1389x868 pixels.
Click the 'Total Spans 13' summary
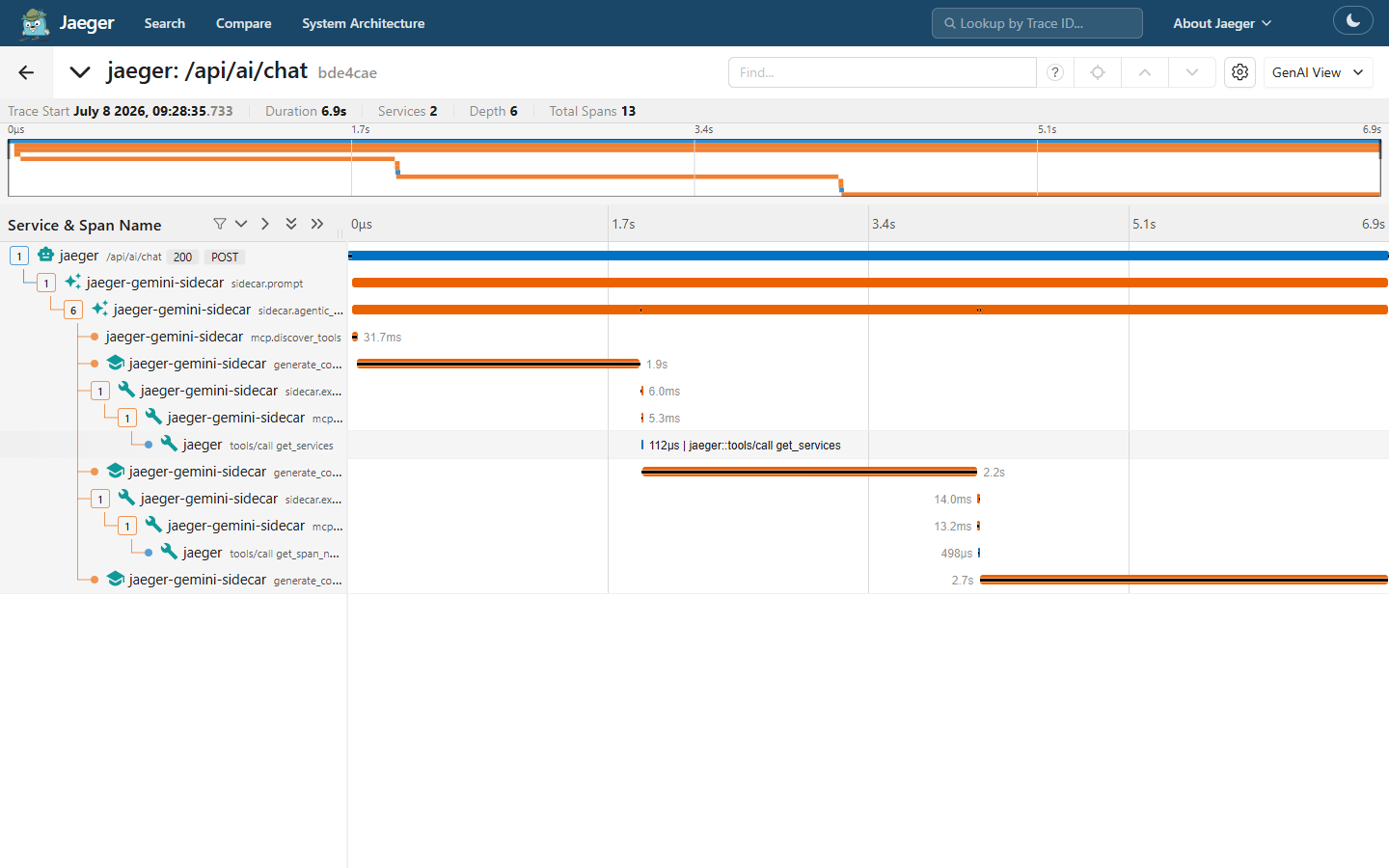(x=592, y=111)
